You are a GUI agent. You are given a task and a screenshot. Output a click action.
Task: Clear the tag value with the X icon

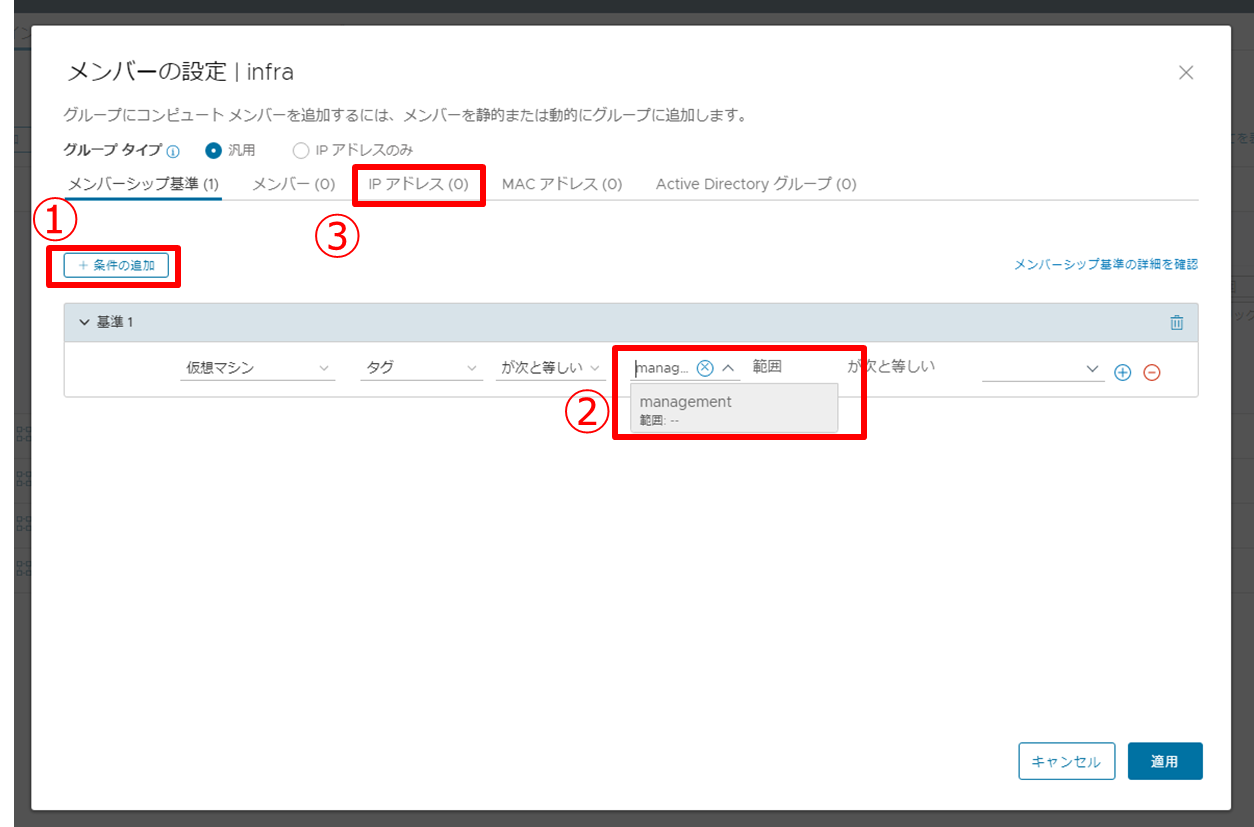[x=705, y=368]
